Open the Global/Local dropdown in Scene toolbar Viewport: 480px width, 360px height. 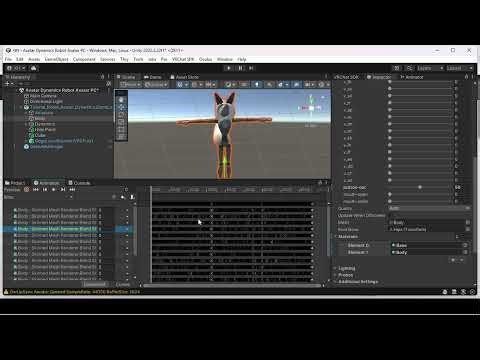point(156,85)
